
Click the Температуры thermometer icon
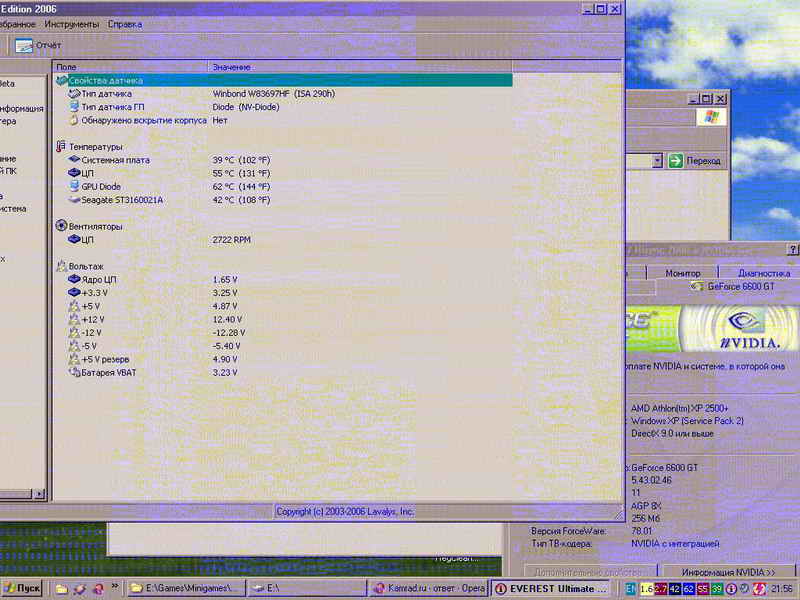[61, 147]
